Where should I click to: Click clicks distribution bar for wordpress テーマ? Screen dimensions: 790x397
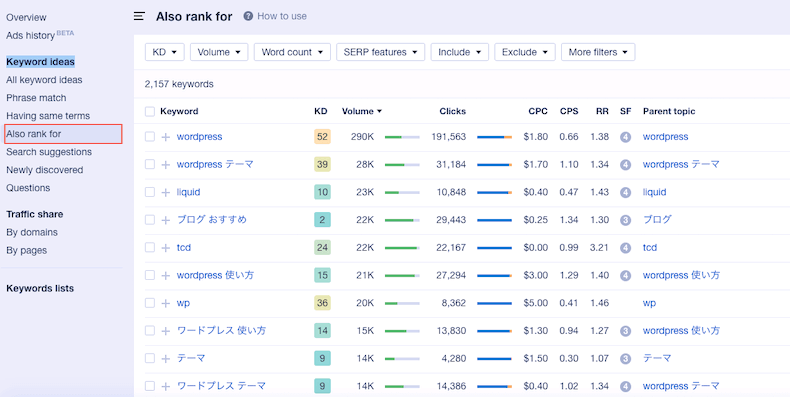(494, 165)
